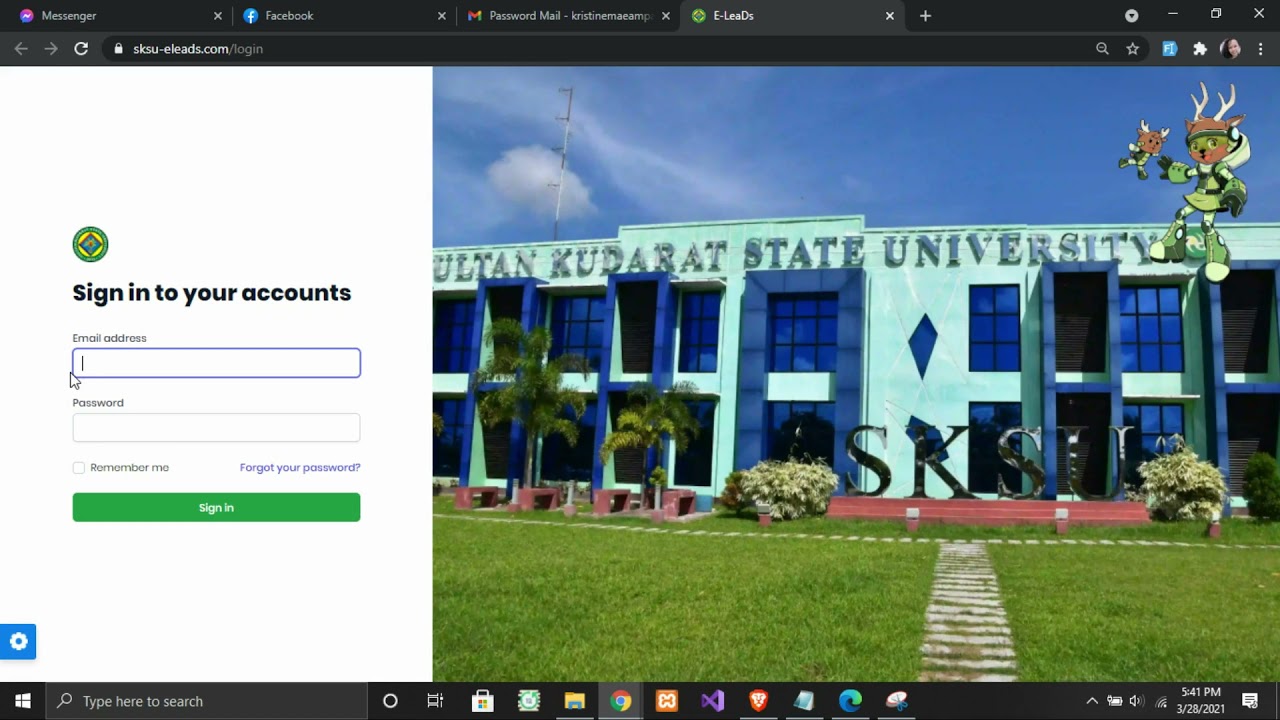
Task: Click the blue settings gear widget
Action: pyautogui.click(x=18, y=641)
